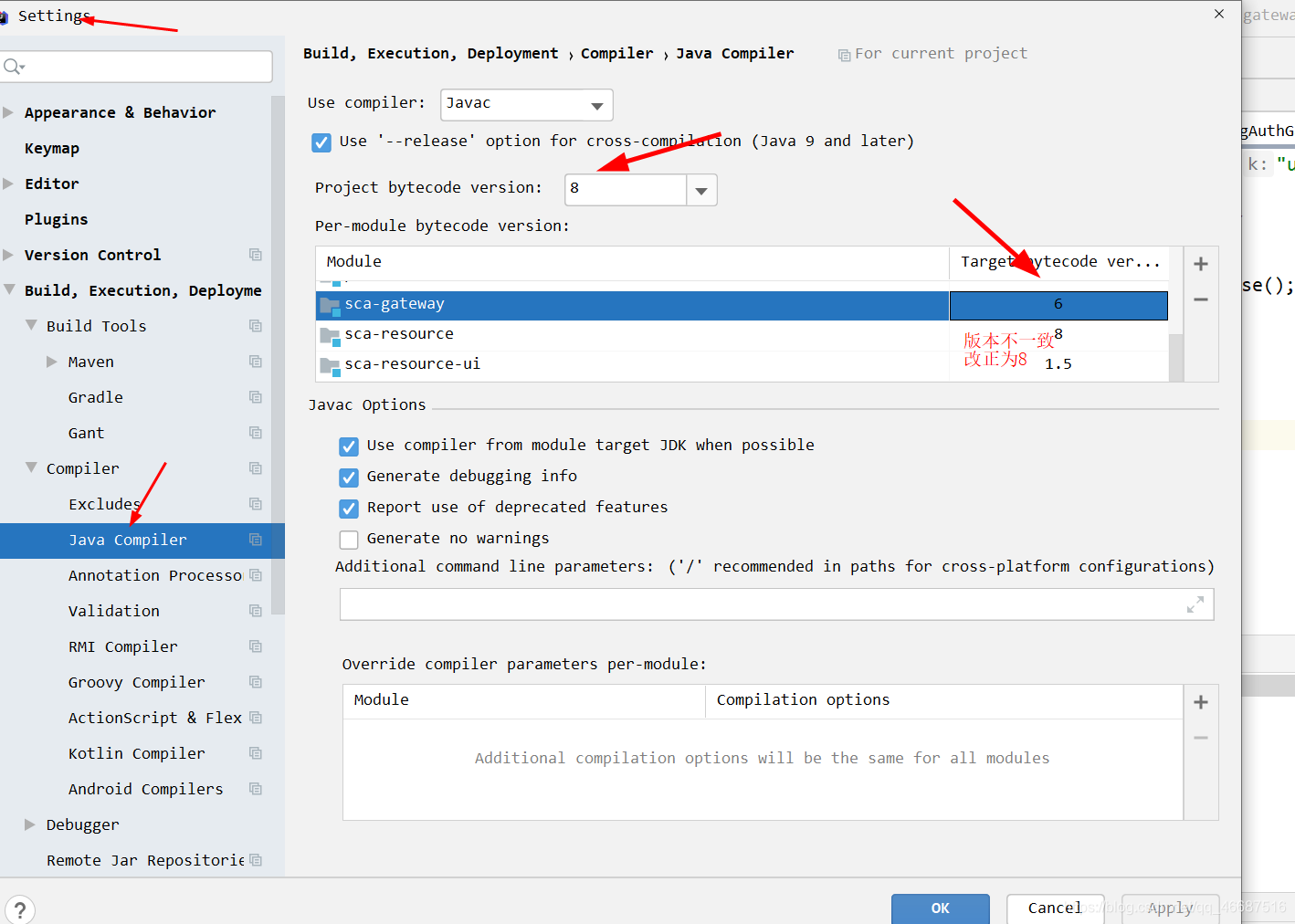Viewport: 1295px width, 924px height.
Task: Expand the 'Version Control' section
Action: coord(9,254)
